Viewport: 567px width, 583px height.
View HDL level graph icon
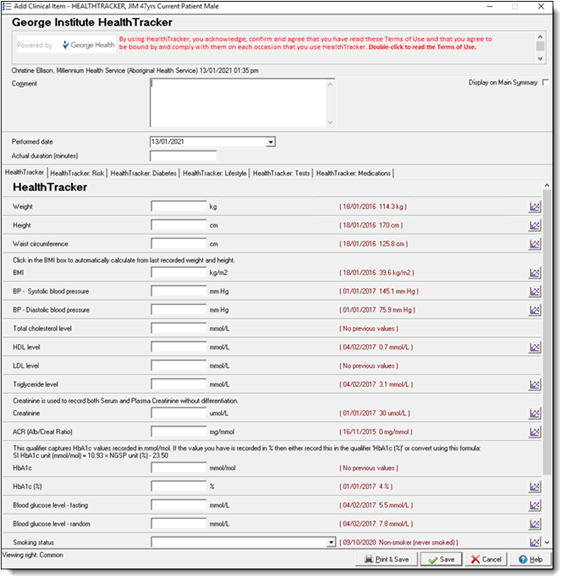pos(534,347)
